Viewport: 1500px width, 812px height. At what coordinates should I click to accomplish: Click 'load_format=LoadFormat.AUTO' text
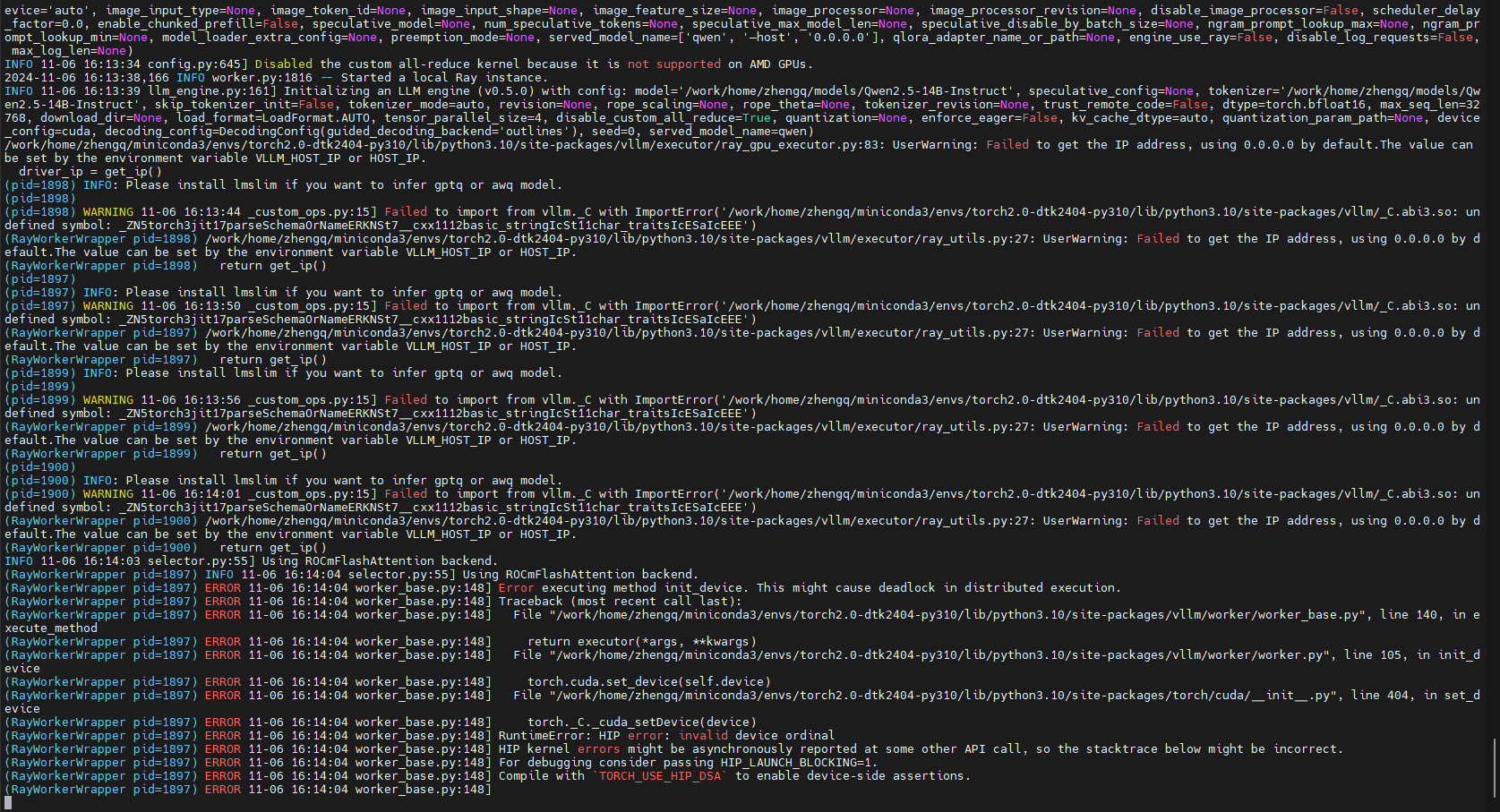coord(273,118)
